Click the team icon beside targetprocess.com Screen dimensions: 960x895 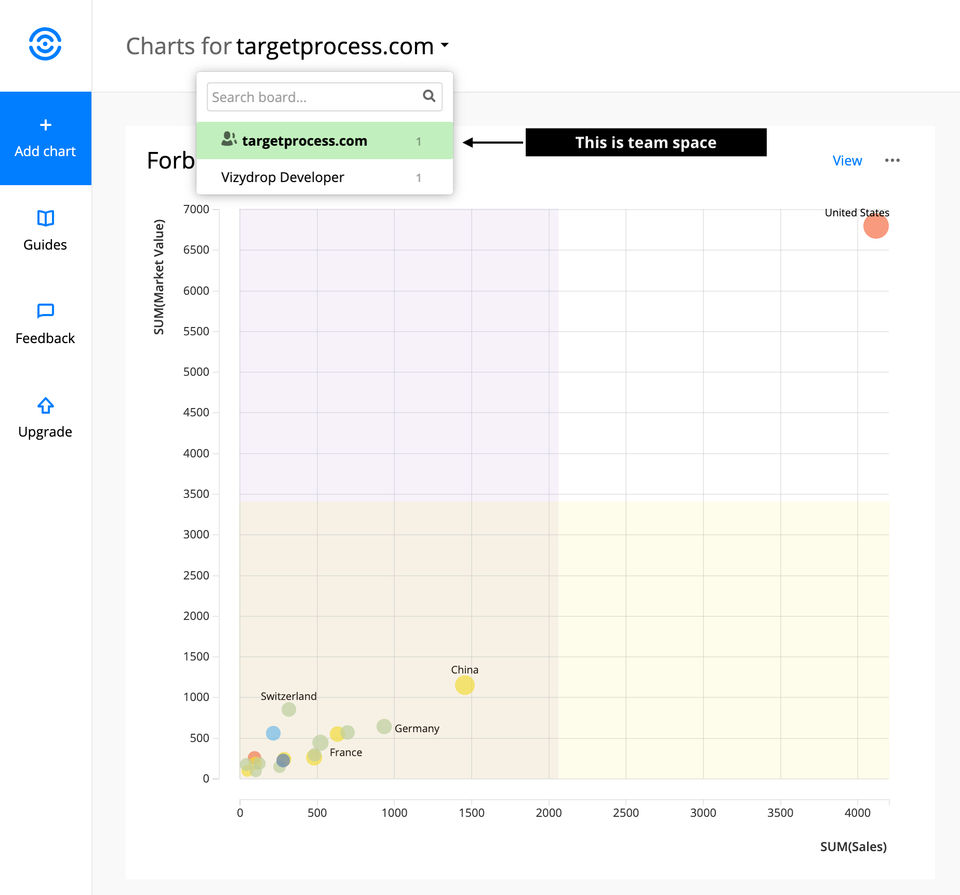[x=228, y=140]
